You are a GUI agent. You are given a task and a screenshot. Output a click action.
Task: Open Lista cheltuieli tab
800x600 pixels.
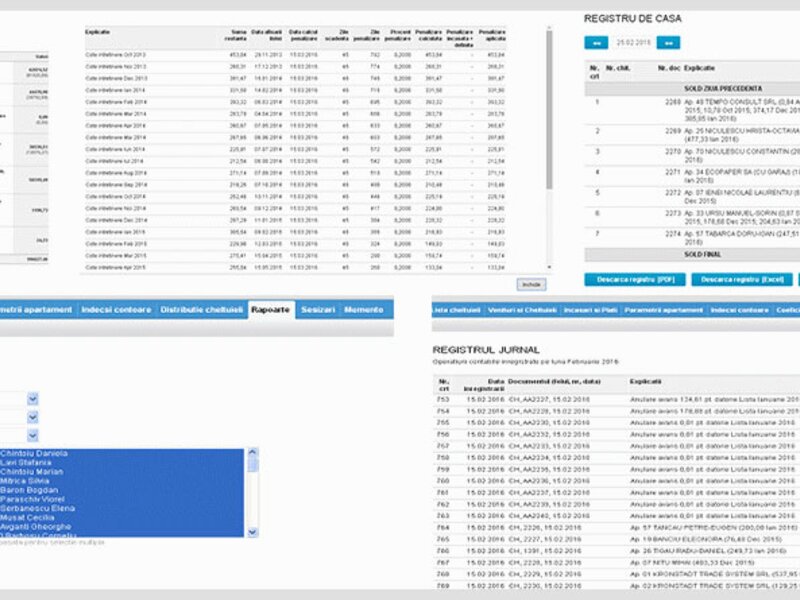pos(457,310)
